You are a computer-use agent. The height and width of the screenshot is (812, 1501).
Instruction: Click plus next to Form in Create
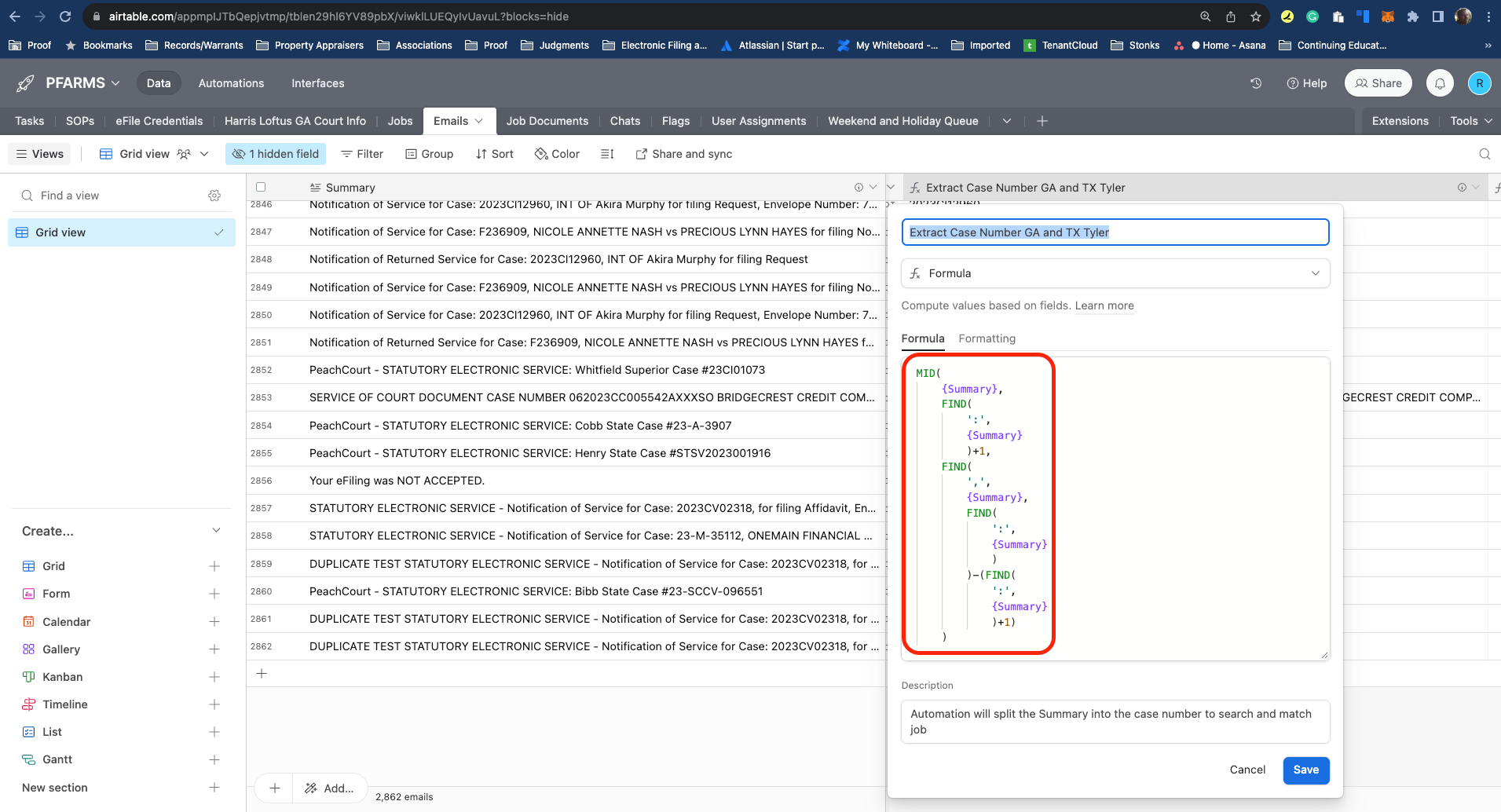coord(214,594)
